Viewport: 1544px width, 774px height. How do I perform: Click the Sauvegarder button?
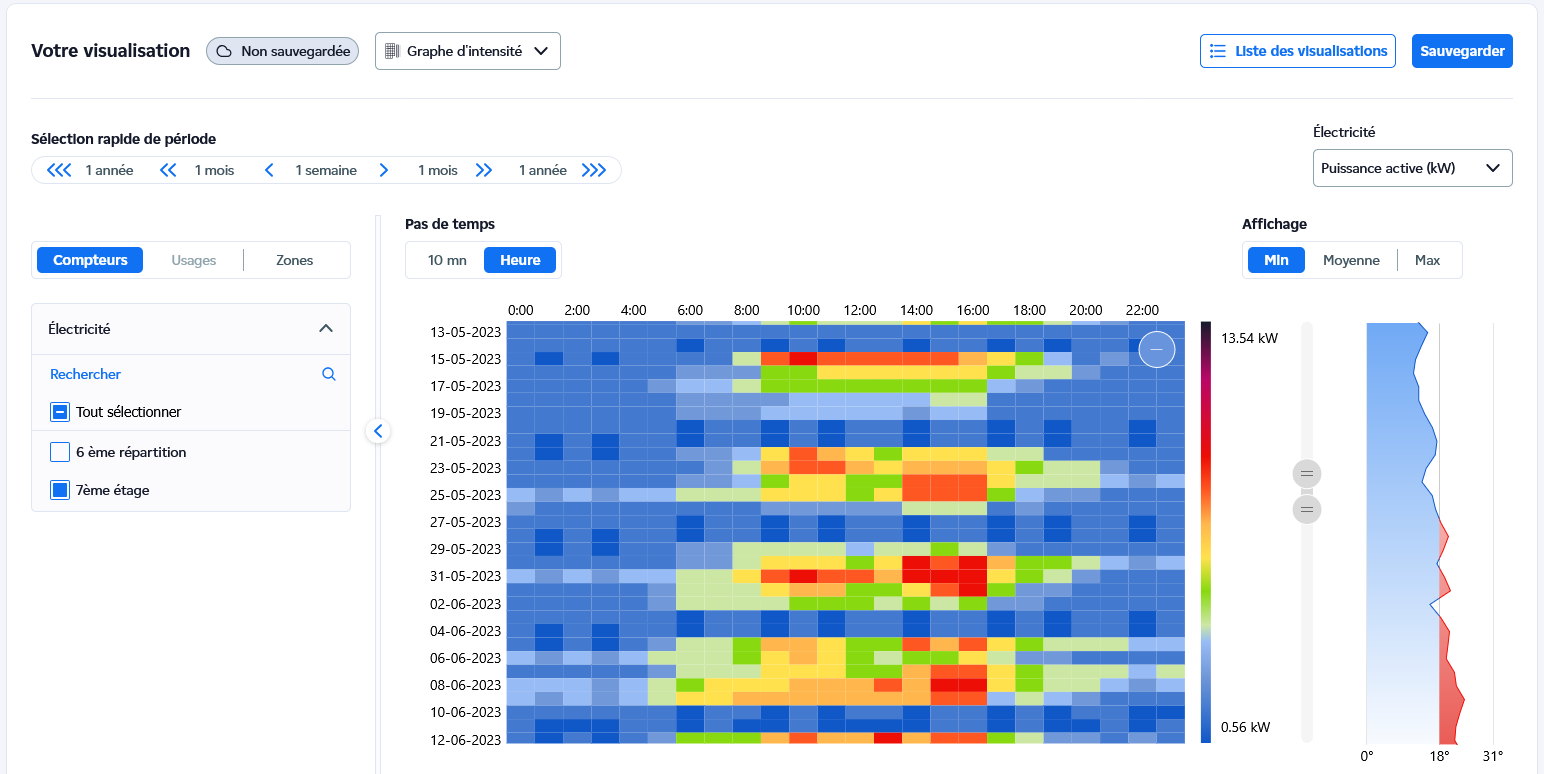click(x=1461, y=51)
